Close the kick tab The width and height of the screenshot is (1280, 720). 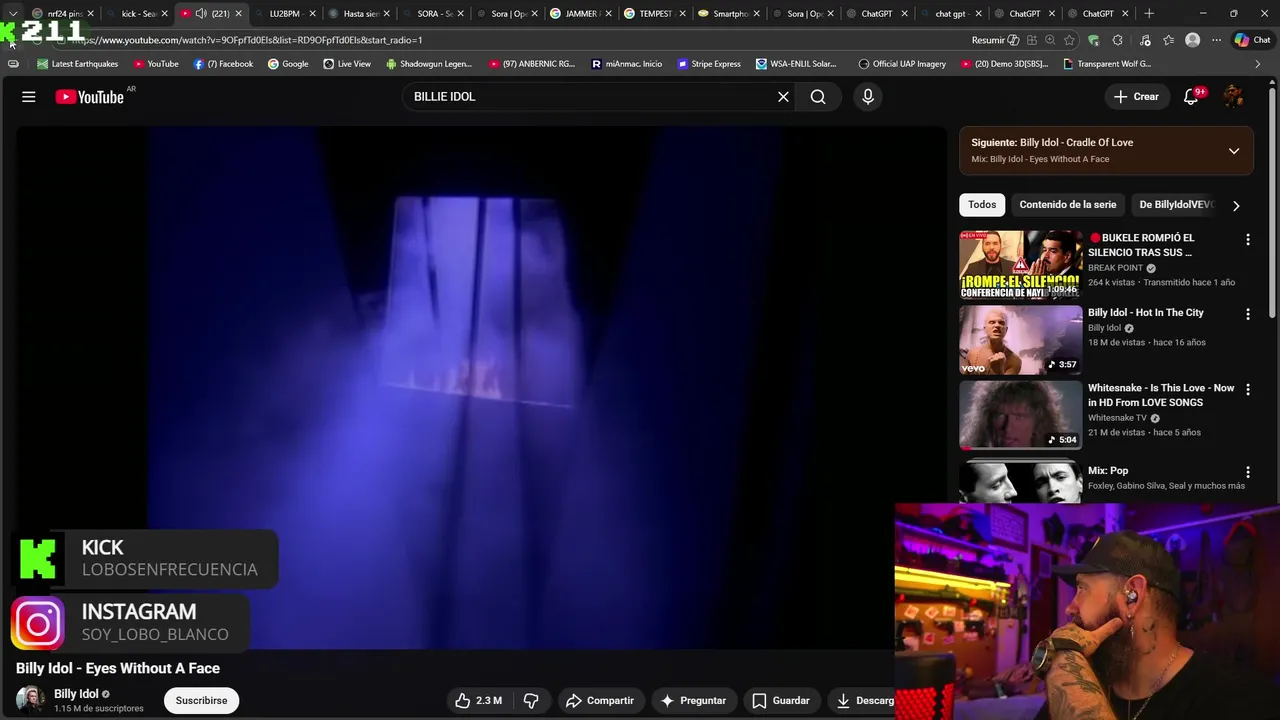[164, 14]
